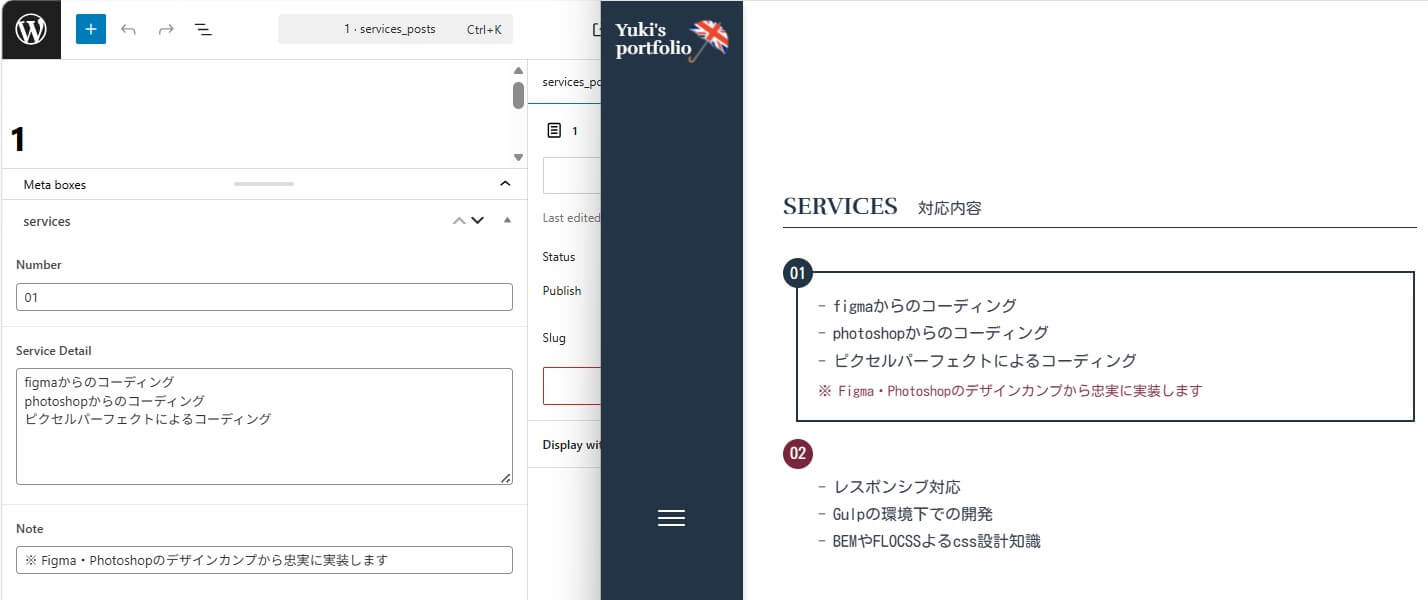Open the document overview list view
This screenshot has width=1428, height=600.
point(203,29)
